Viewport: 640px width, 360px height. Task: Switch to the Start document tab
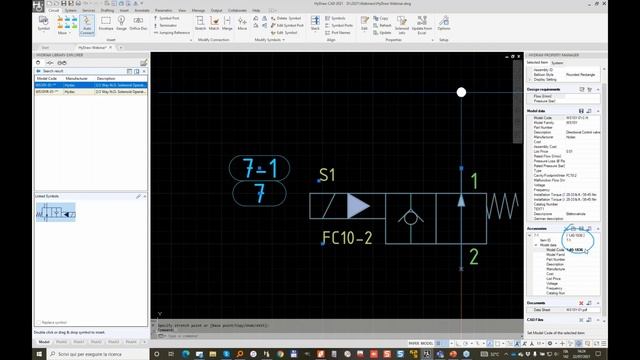[45, 47]
